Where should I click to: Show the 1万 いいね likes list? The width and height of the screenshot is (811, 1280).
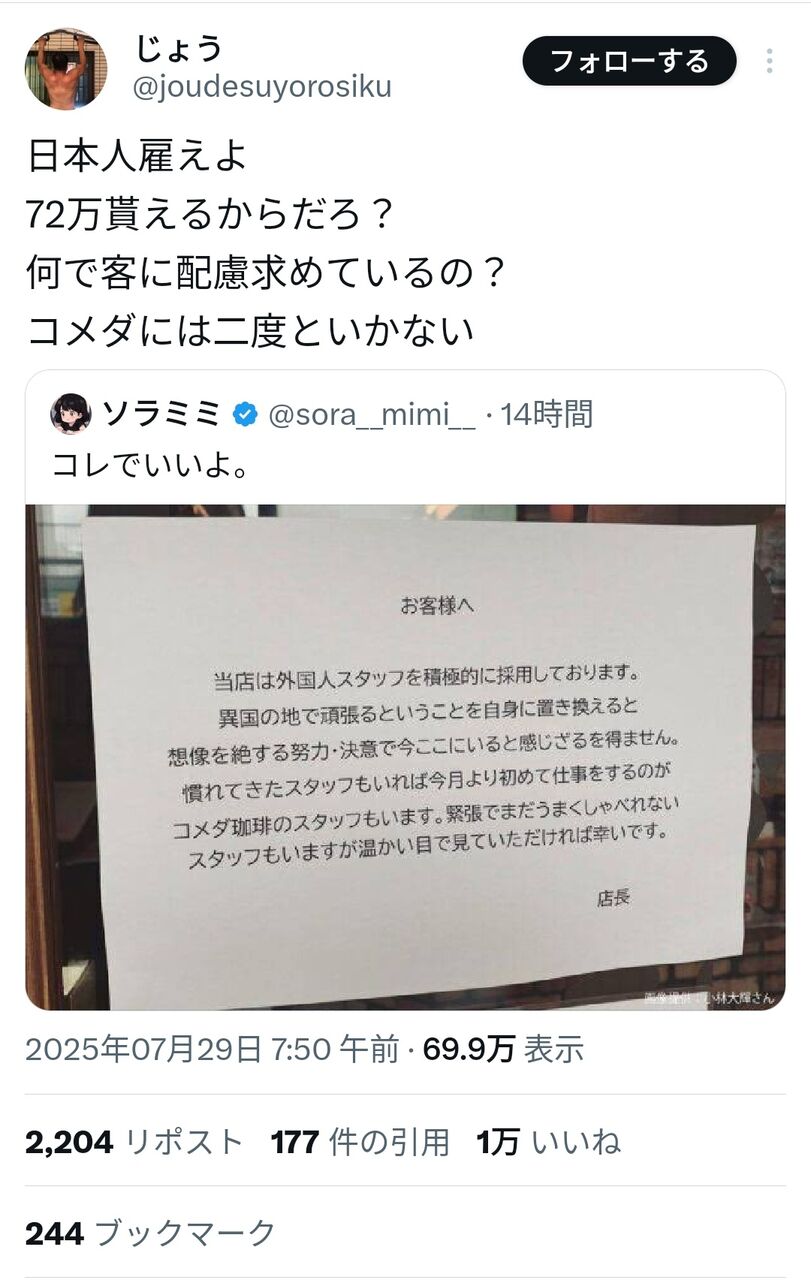point(549,1142)
